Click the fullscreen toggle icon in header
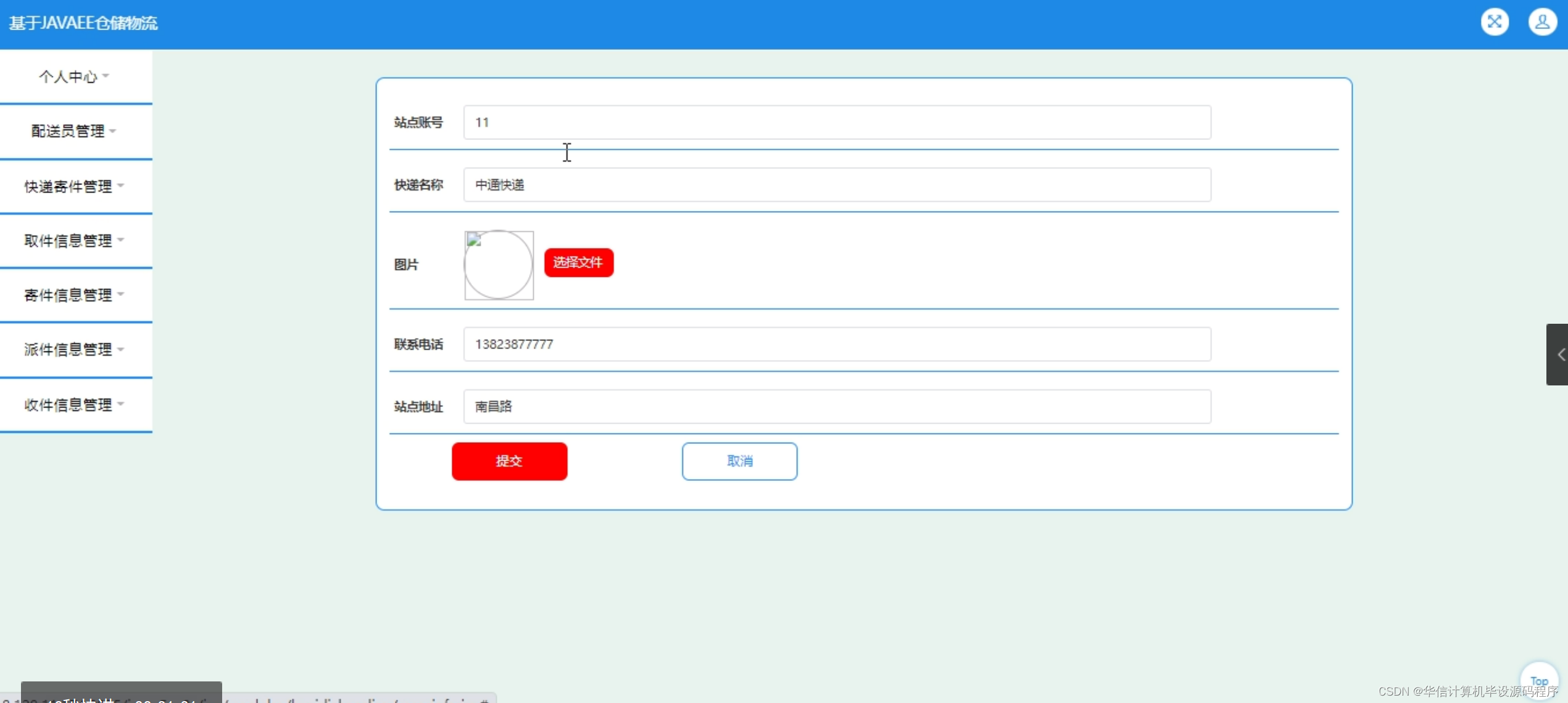1568x703 pixels. [x=1494, y=22]
